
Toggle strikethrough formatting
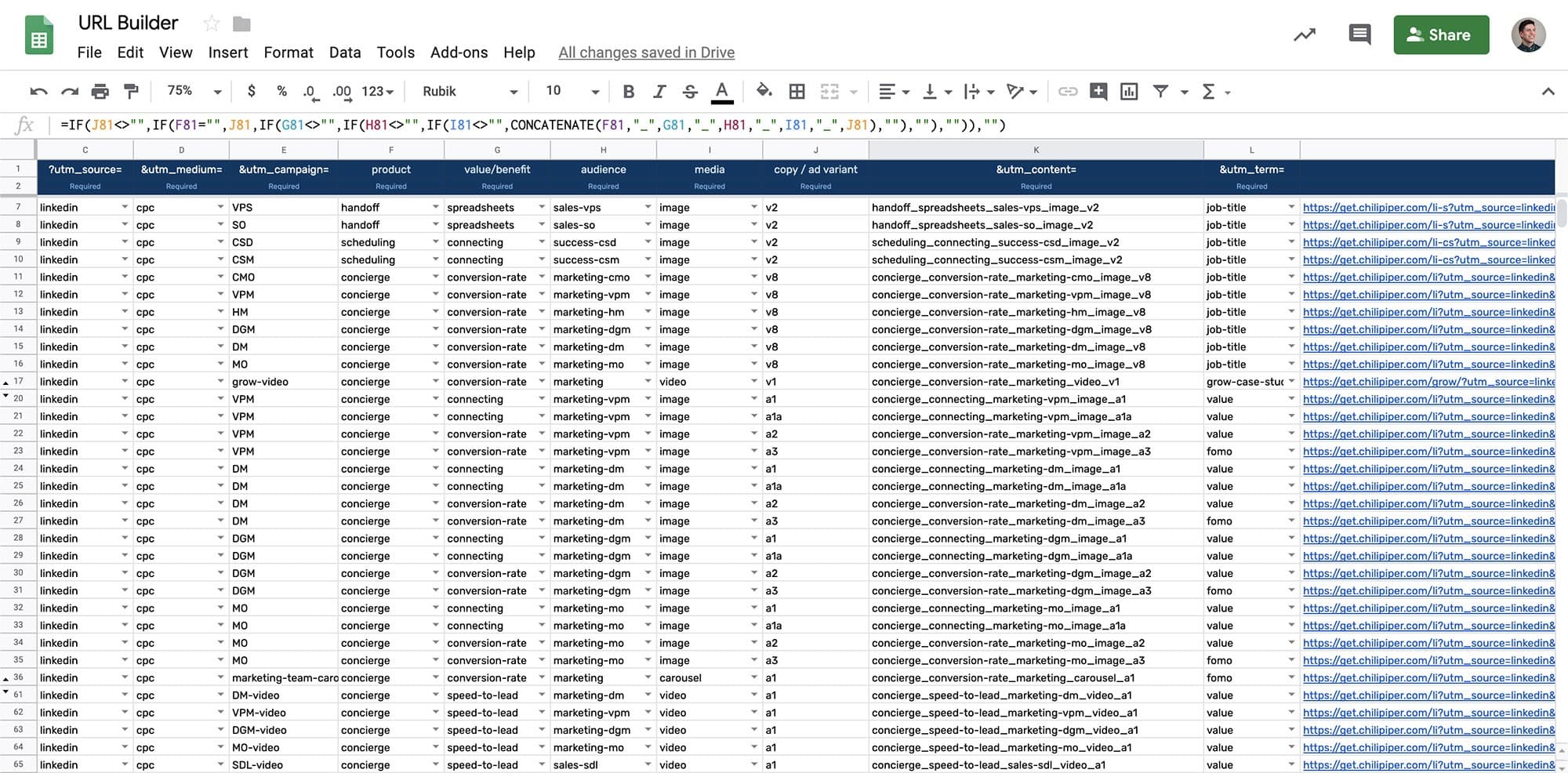(690, 92)
